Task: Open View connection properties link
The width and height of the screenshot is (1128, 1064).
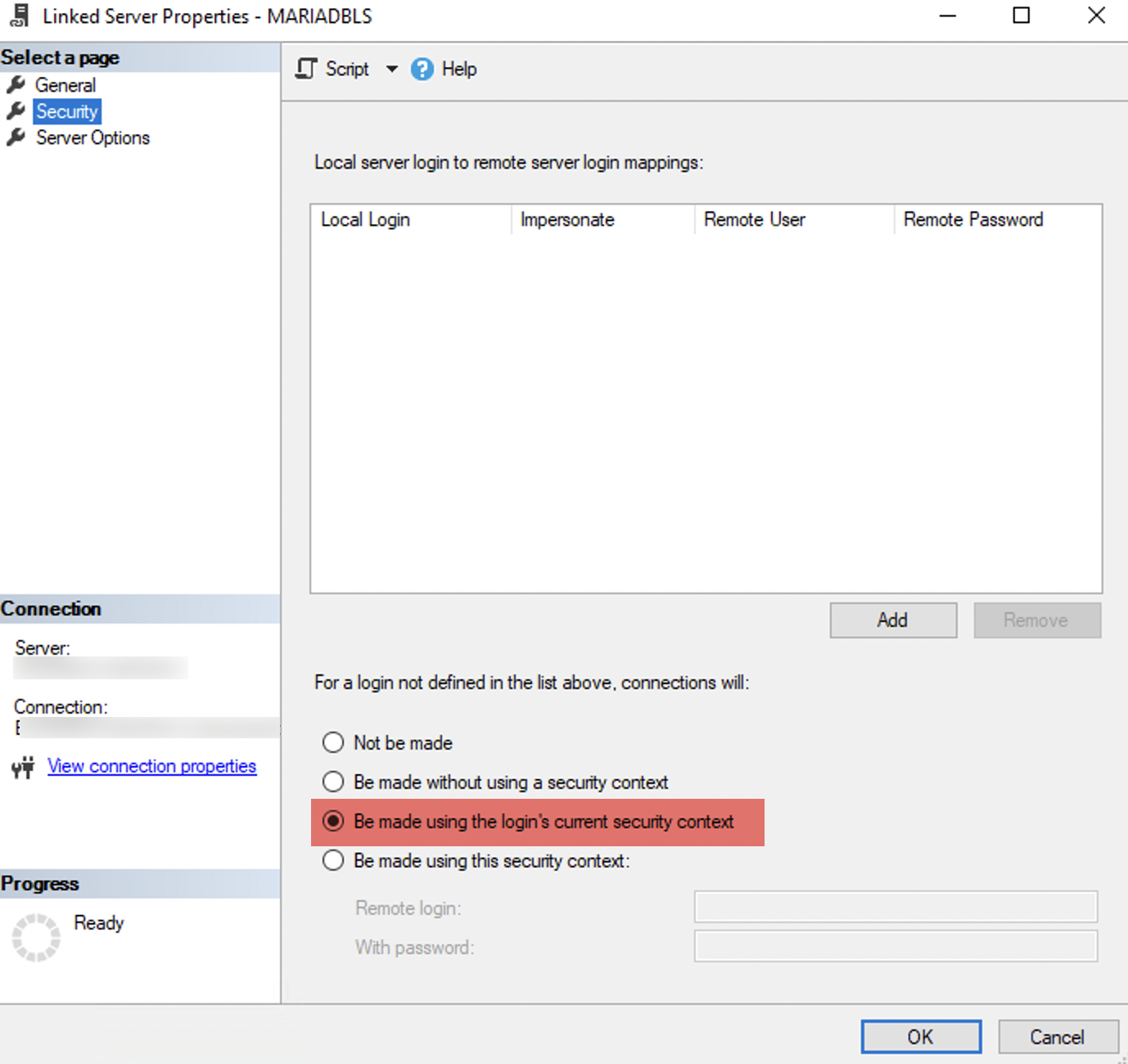Action: [151, 766]
